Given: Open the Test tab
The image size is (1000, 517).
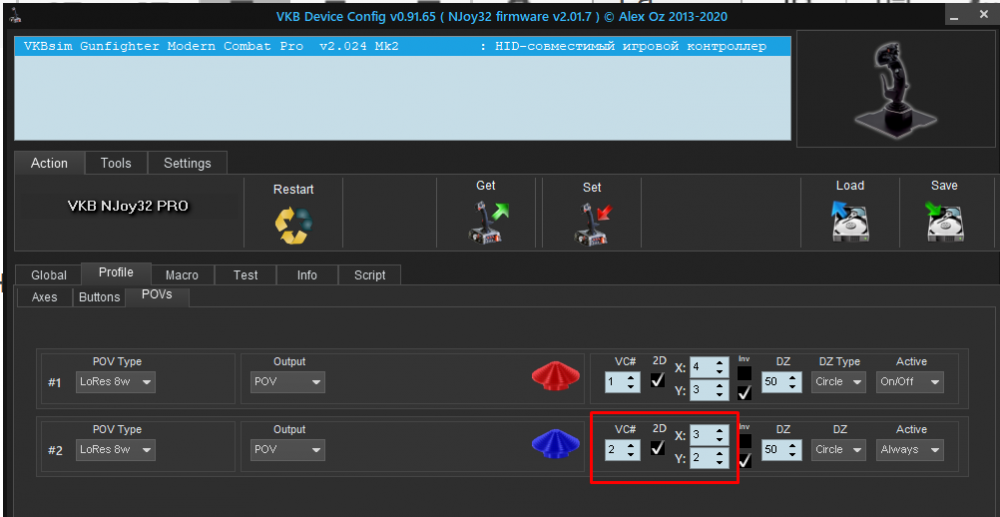Looking at the screenshot, I should click(246, 275).
